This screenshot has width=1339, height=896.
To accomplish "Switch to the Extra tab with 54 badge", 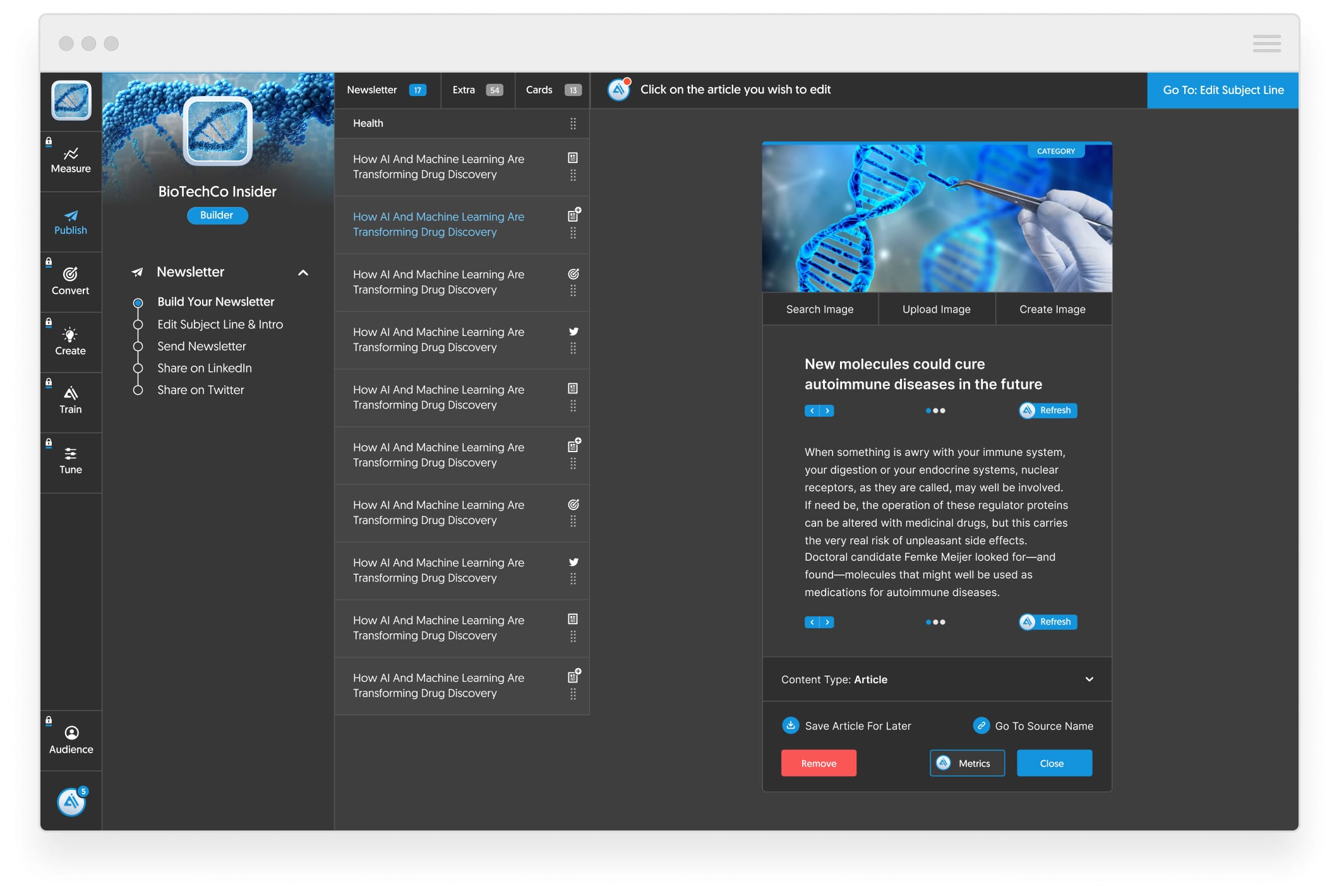I will [x=477, y=90].
